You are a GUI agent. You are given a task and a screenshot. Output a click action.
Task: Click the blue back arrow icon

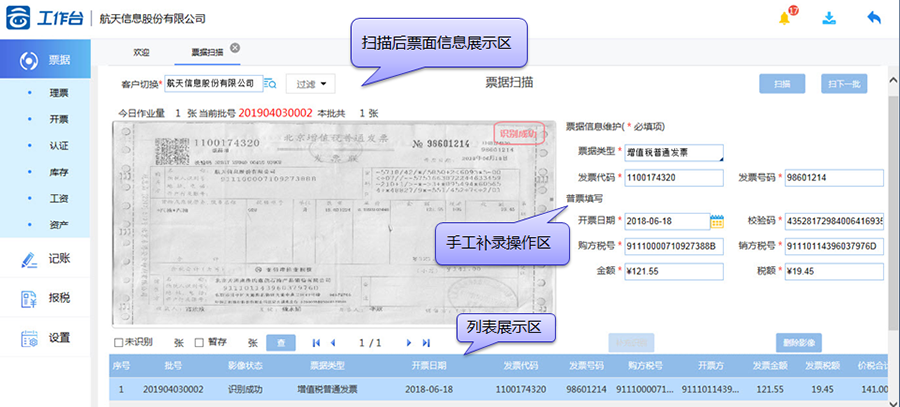873,18
